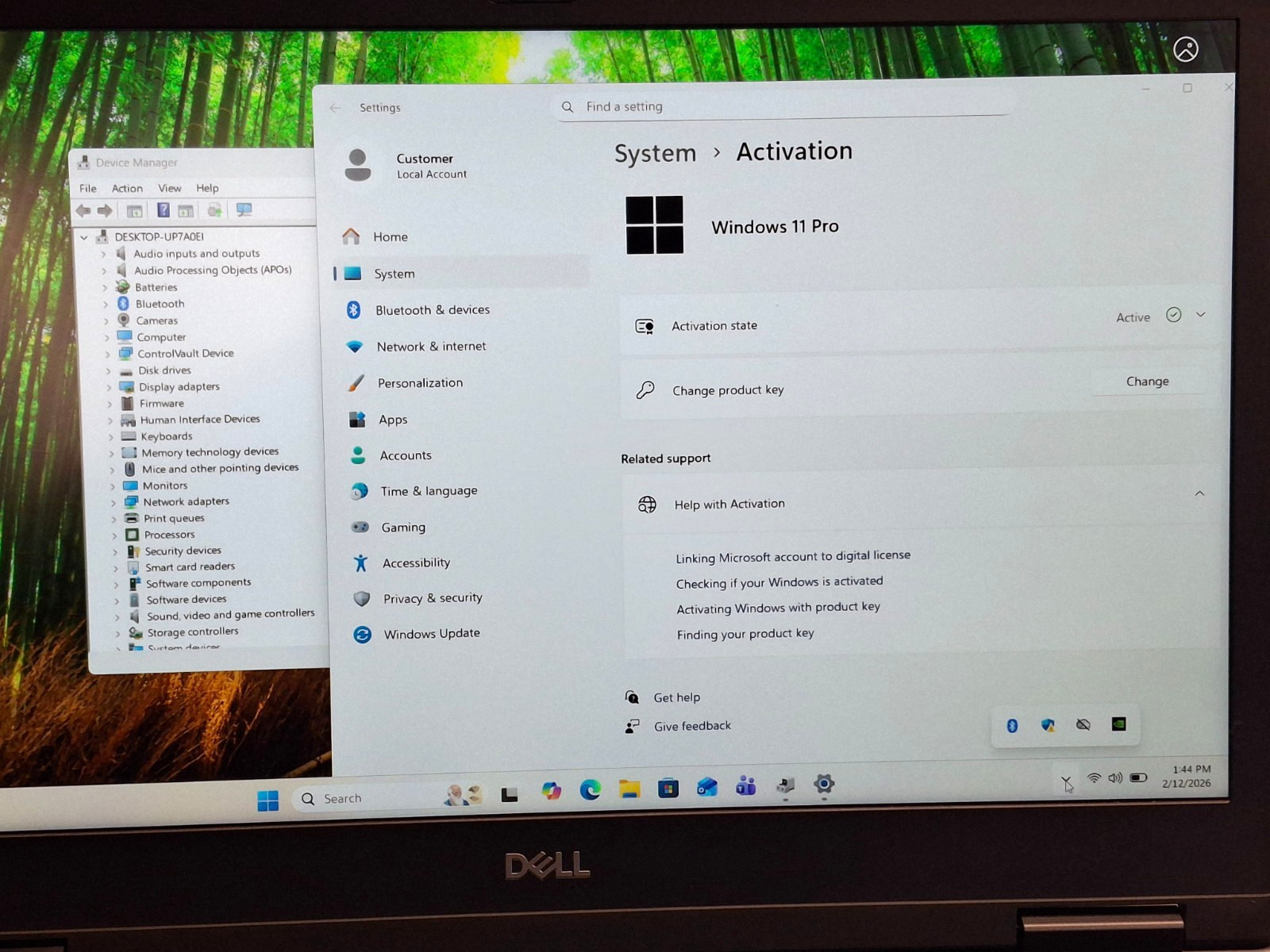The image size is (1270, 952).
Task: Toggle hidden icons chevron in system tray
Action: [x=1066, y=781]
